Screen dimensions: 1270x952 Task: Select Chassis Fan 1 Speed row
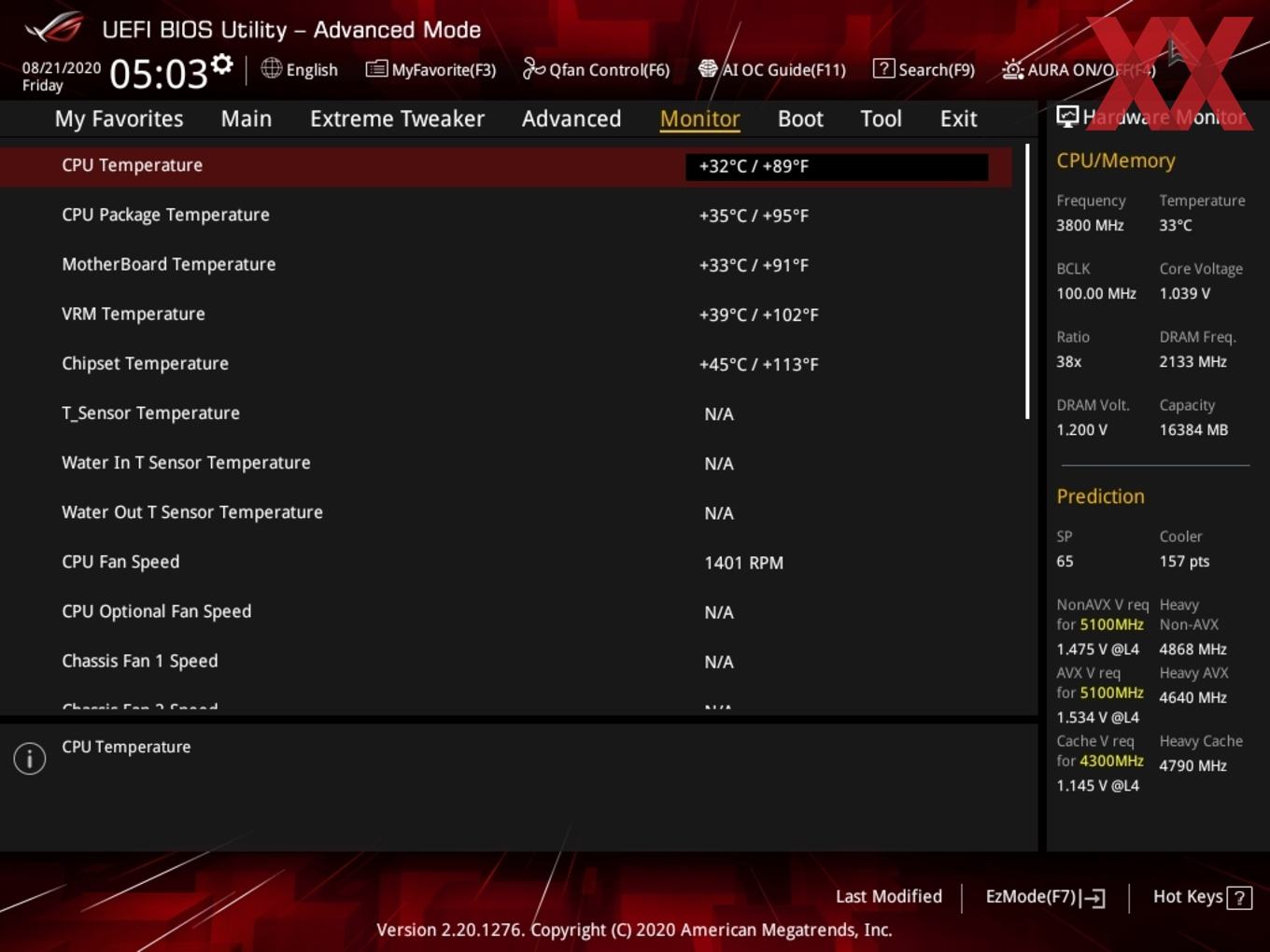506,660
